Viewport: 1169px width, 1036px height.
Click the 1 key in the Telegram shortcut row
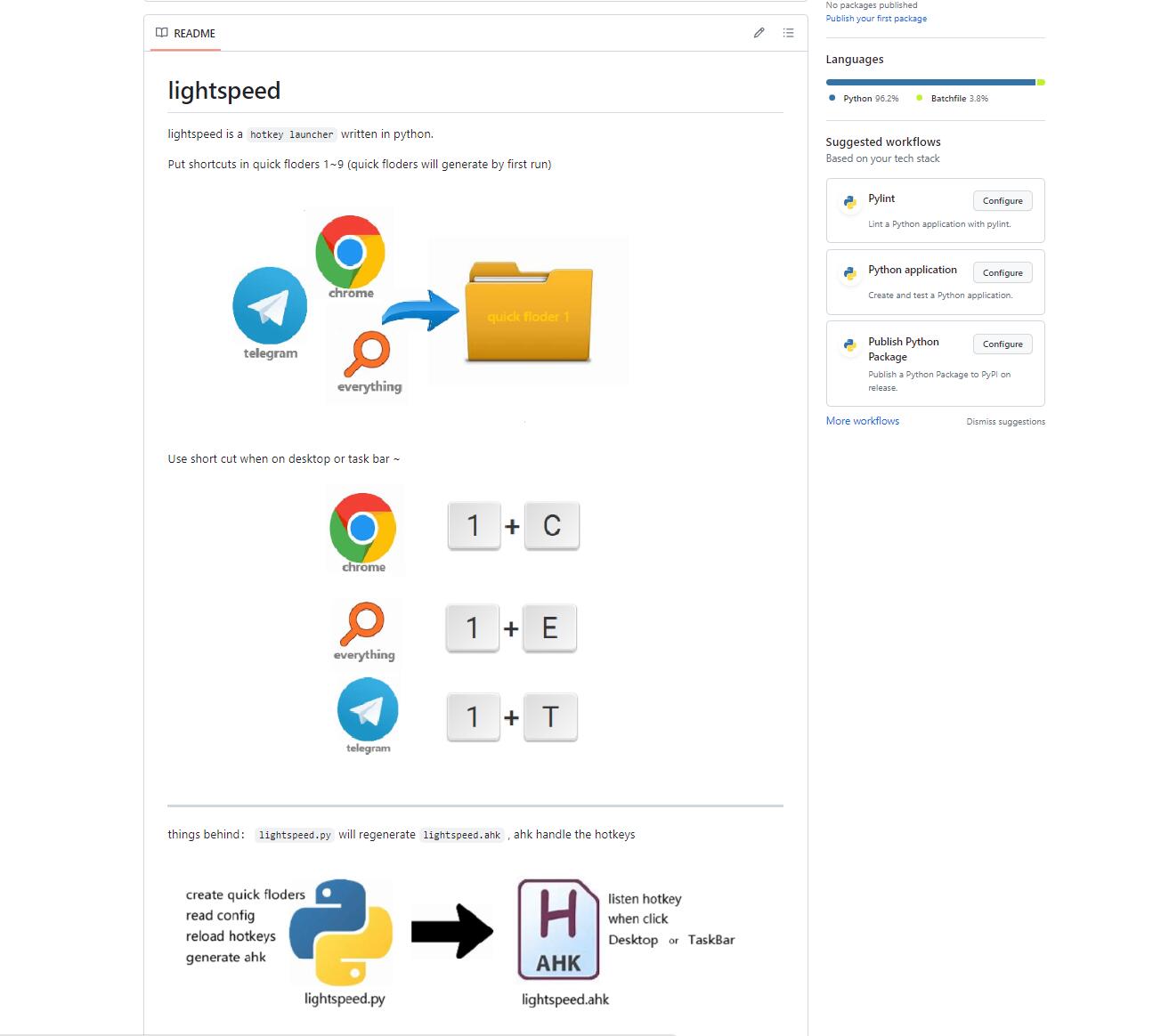click(474, 716)
